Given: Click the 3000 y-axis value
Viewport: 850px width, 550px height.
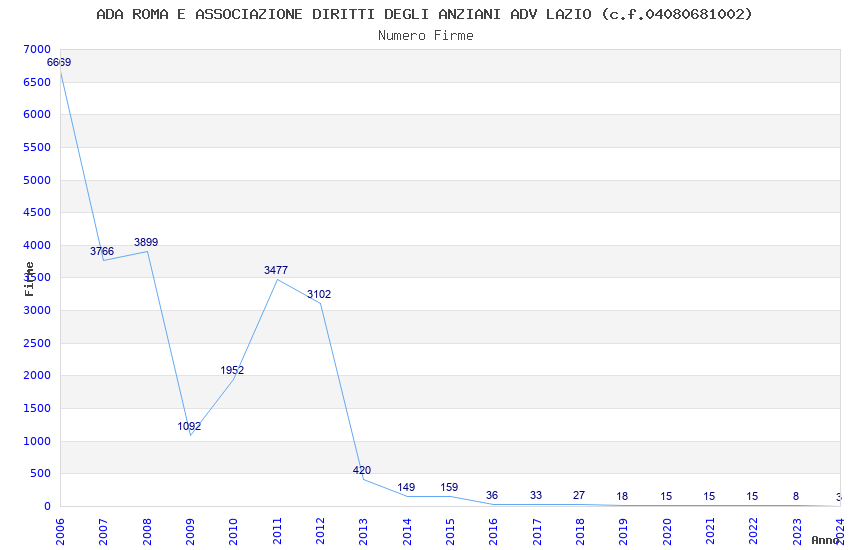Looking at the screenshot, I should (x=37, y=310).
